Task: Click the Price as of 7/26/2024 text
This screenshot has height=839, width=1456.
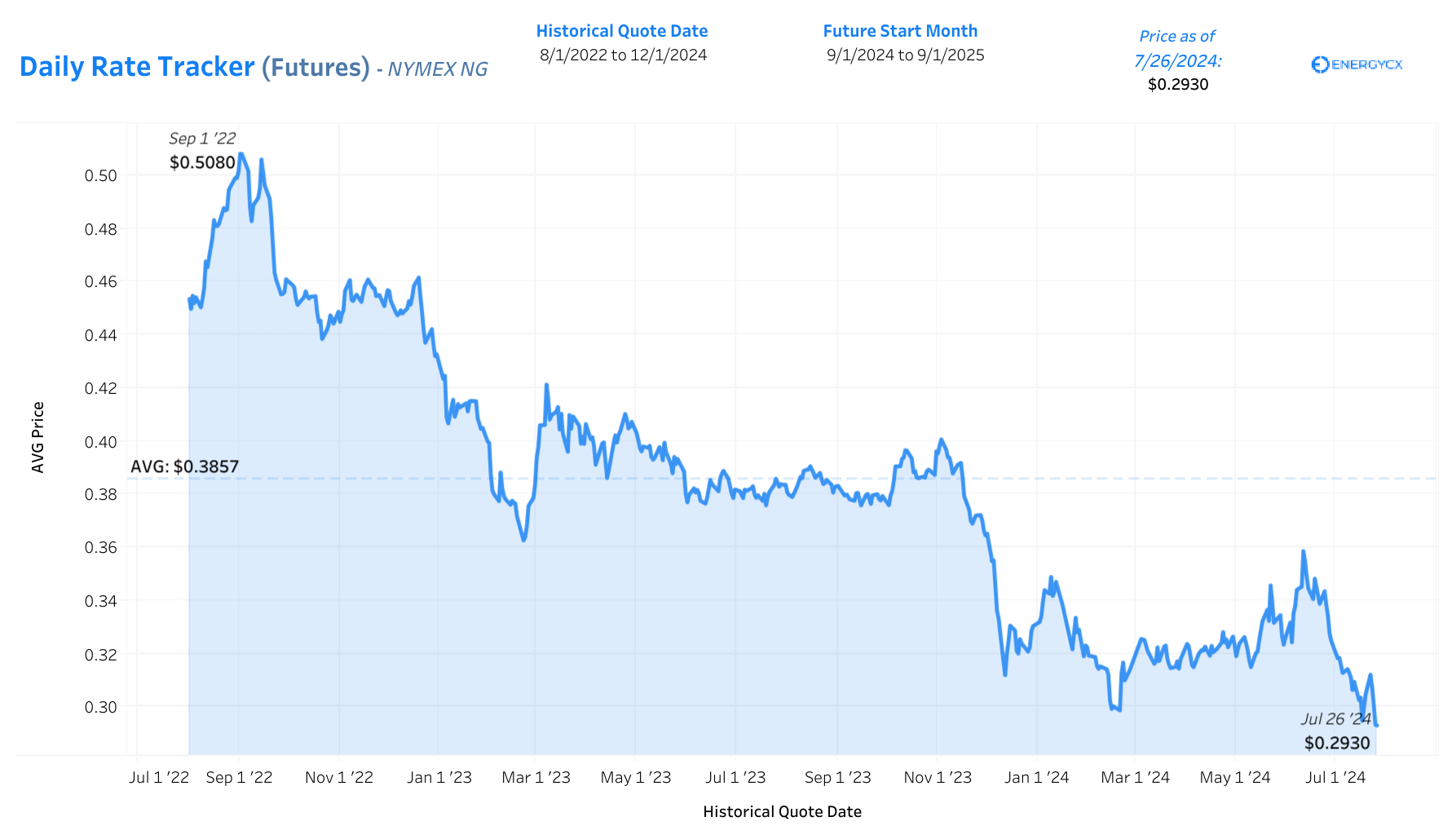Action: pyautogui.click(x=1177, y=49)
